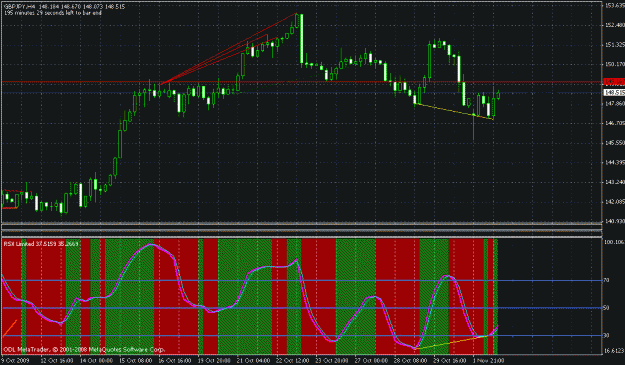
Task: Click the 140.930 price scale label
Action: point(615,221)
